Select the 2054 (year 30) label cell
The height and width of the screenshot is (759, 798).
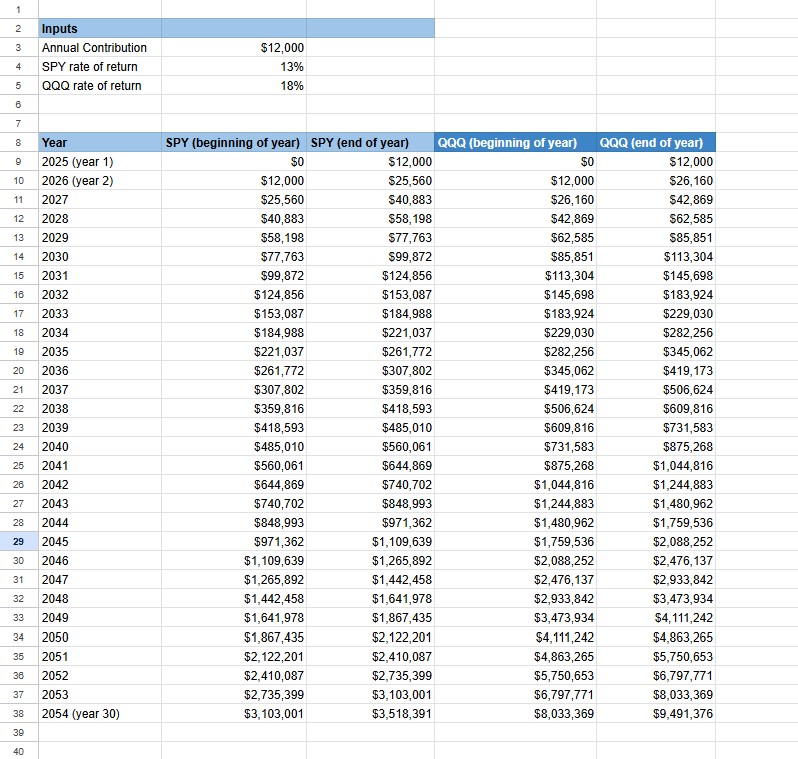(98, 713)
